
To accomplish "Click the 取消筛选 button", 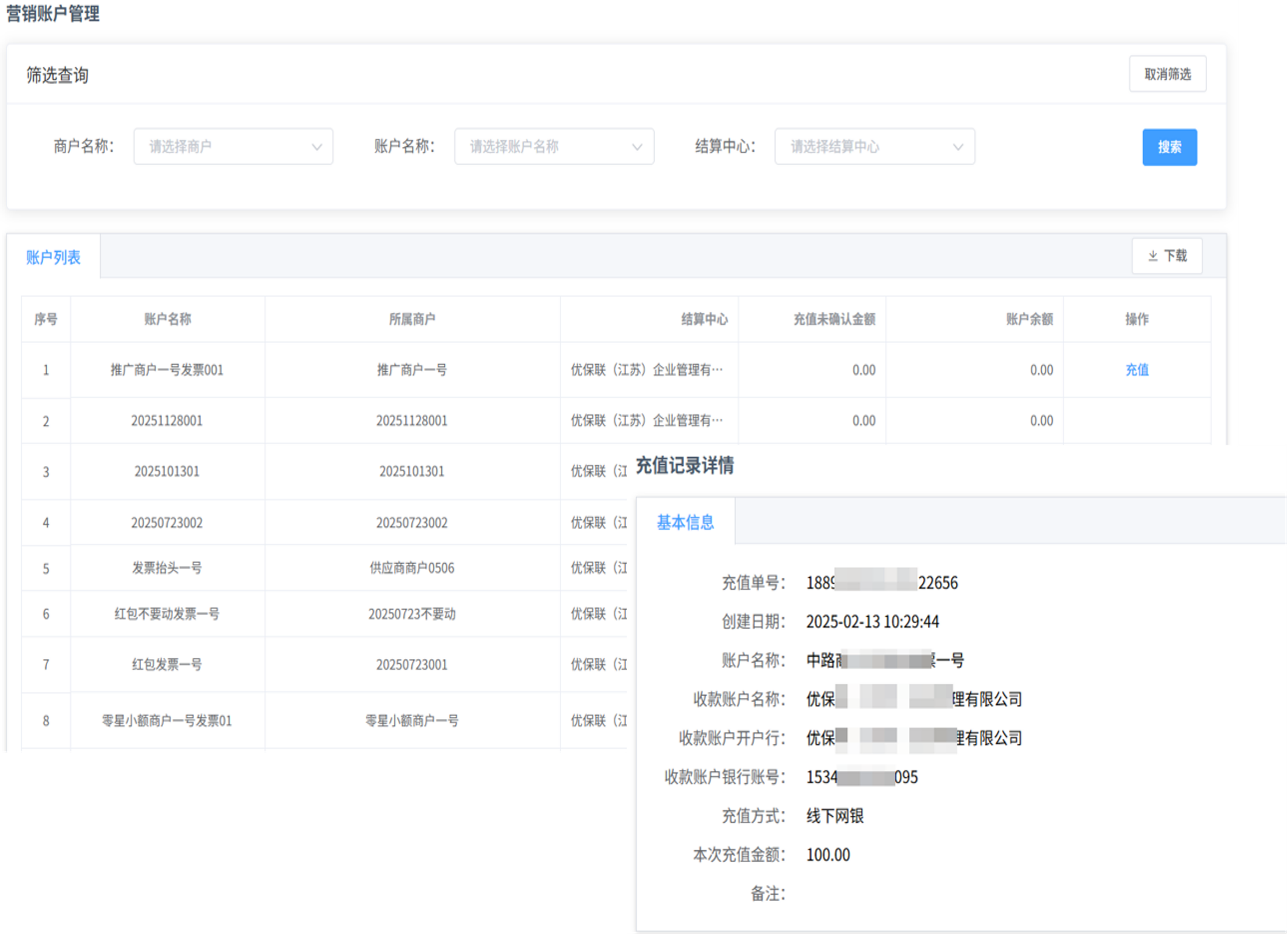I will point(1167,74).
